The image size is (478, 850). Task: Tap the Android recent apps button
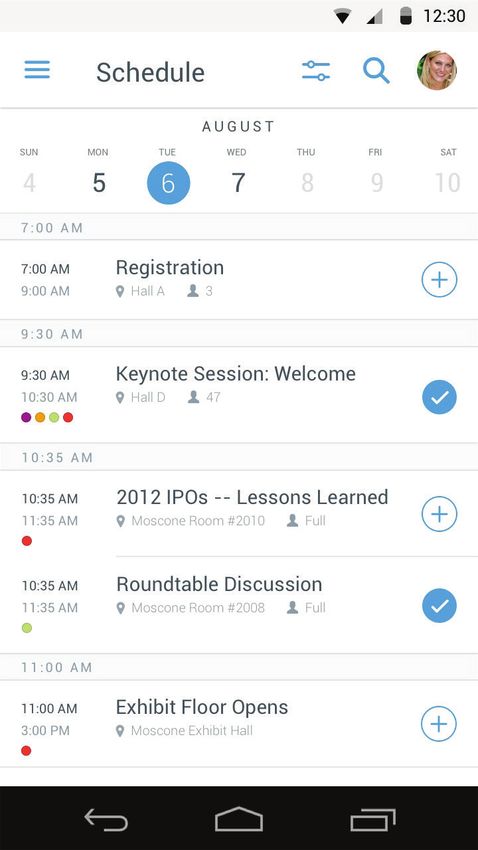372,820
